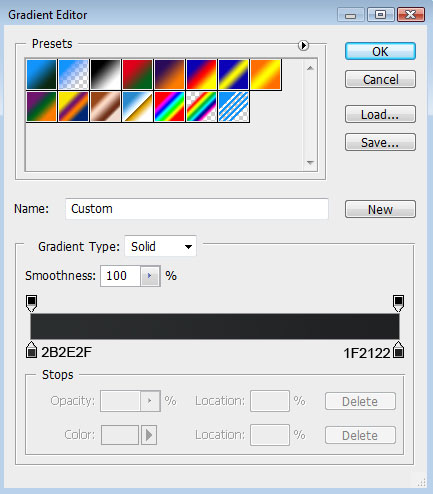The image size is (433, 494).
Task: Click OK to apply gradient
Action: pos(380,51)
